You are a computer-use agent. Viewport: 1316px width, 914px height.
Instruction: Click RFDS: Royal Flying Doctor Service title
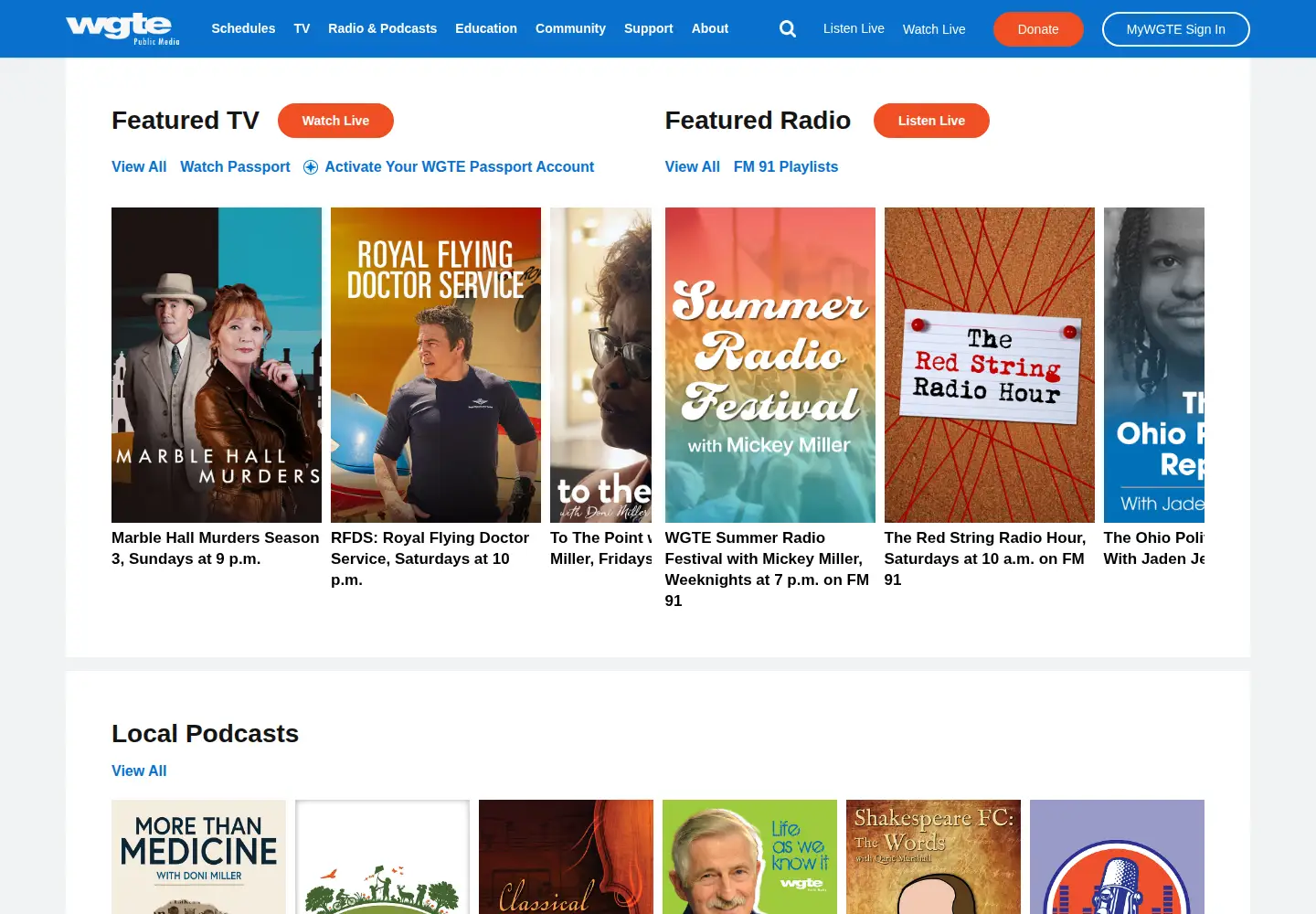click(x=430, y=558)
